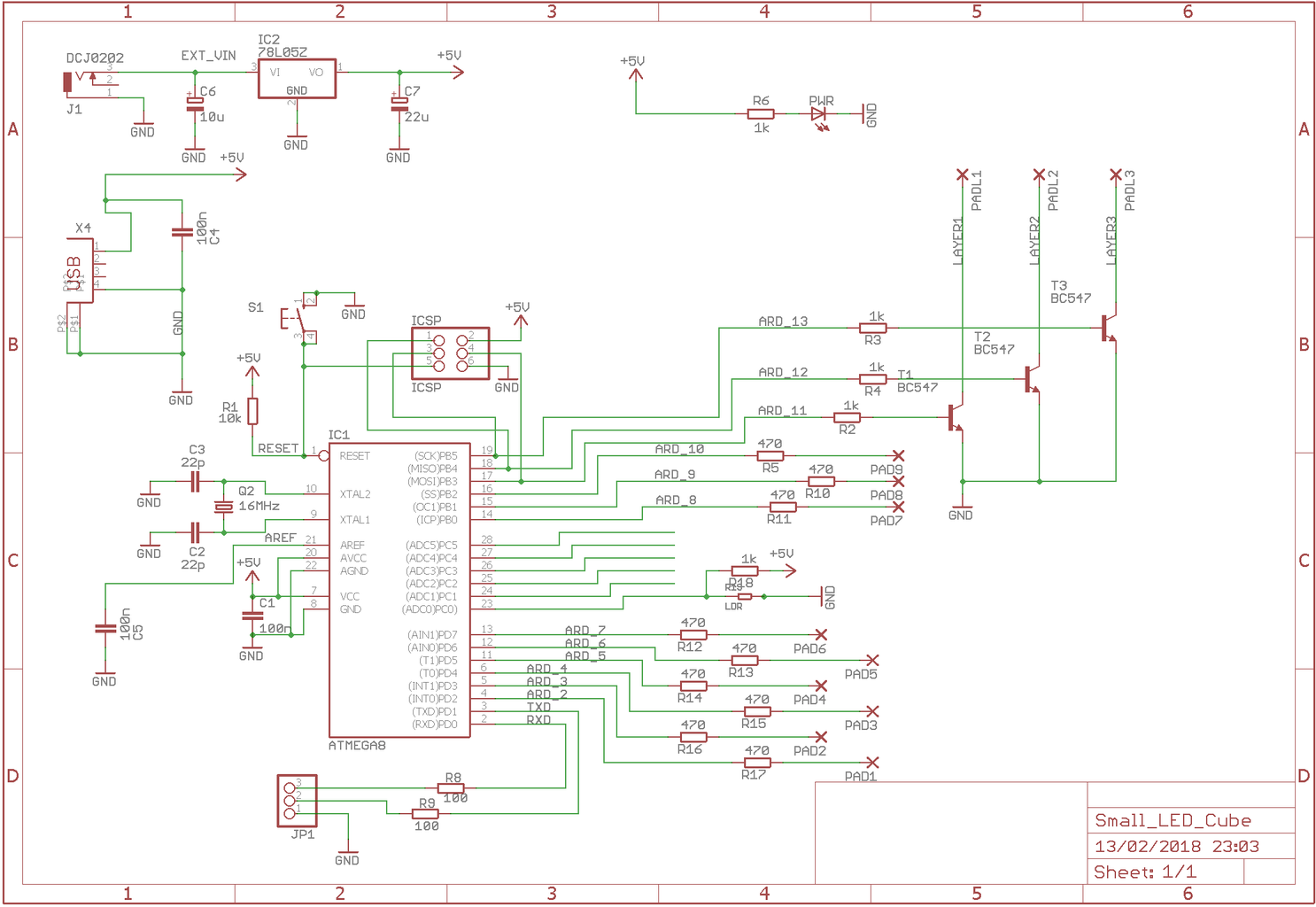Click the date "13/02/2018 23:03"
Image resolution: width=1316 pixels, height=907 pixels.
(1177, 846)
